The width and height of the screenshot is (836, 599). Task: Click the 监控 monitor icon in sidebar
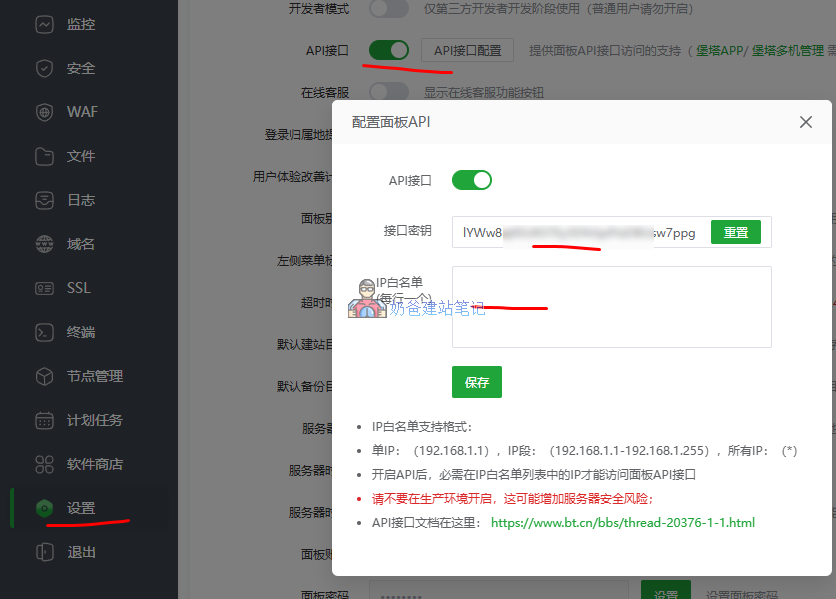(x=44, y=24)
